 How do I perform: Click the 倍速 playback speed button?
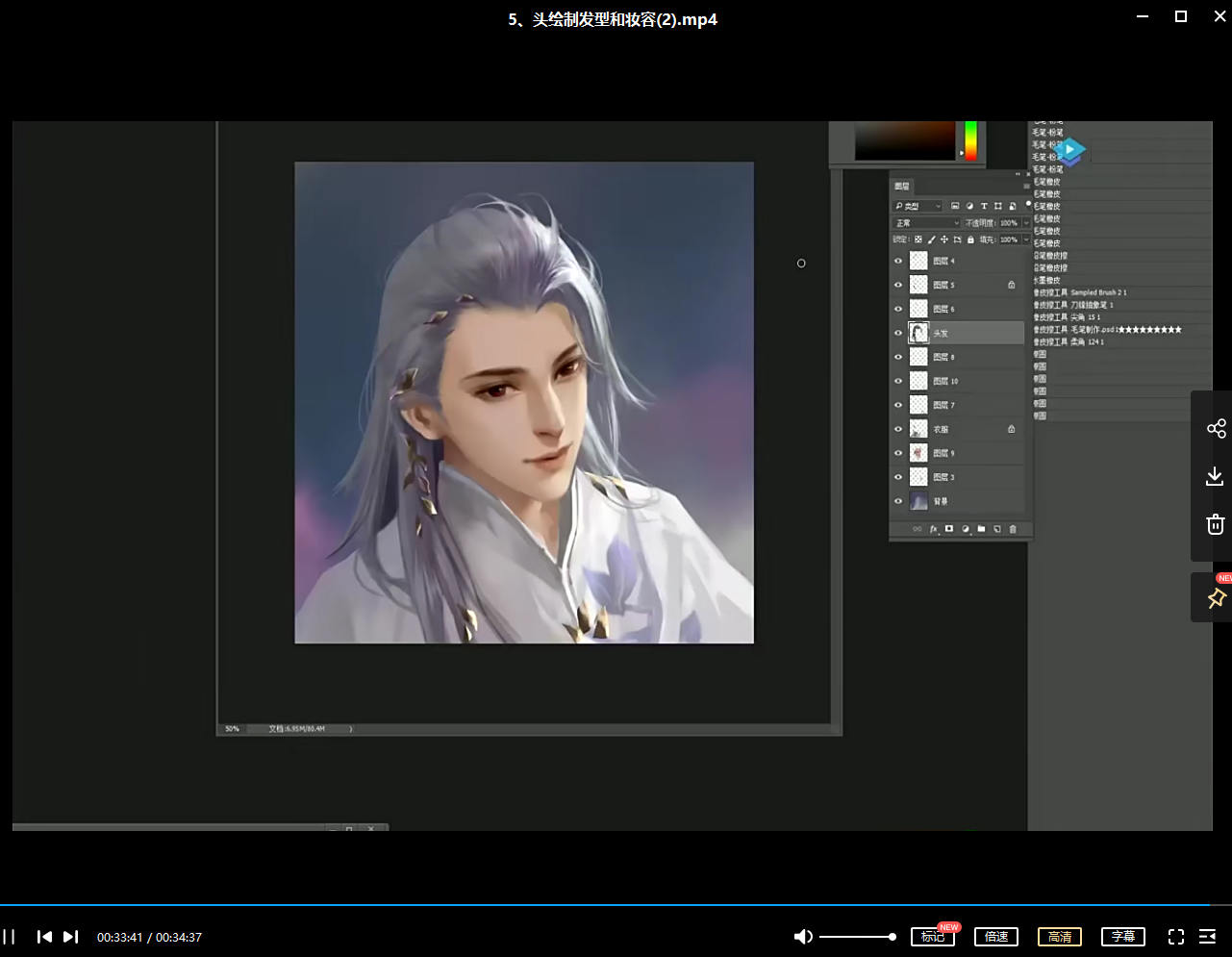(x=995, y=937)
